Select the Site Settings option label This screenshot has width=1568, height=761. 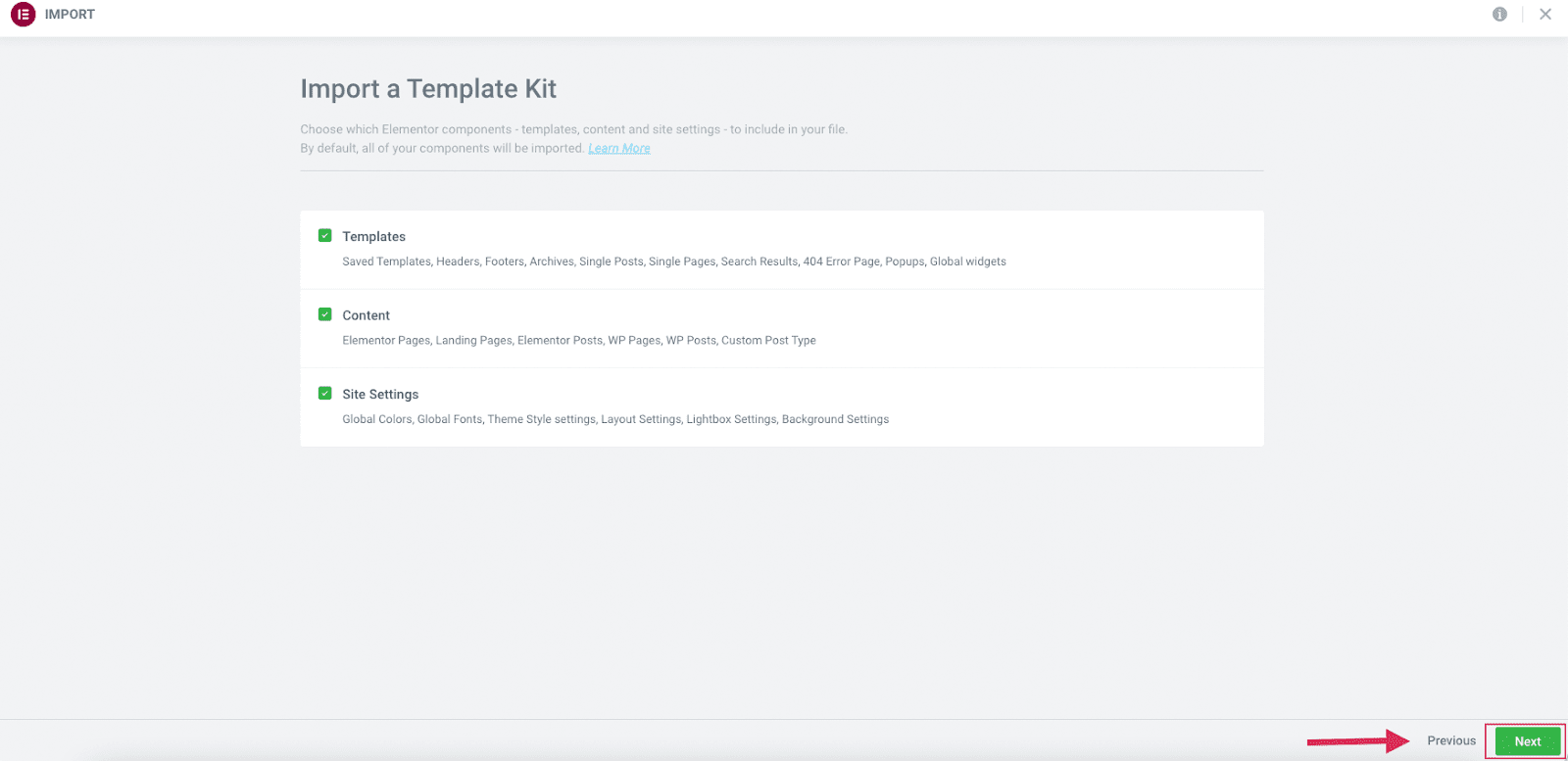coord(380,395)
